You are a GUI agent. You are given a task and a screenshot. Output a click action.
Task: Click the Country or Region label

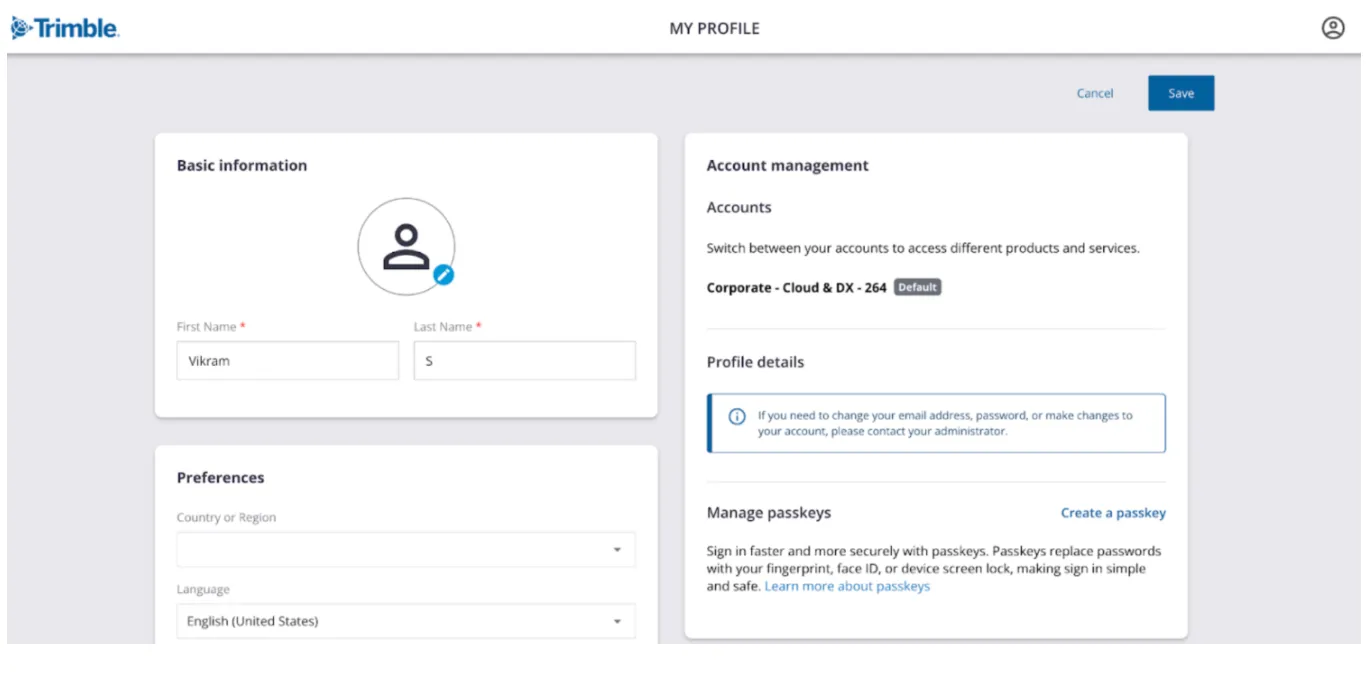click(x=227, y=518)
